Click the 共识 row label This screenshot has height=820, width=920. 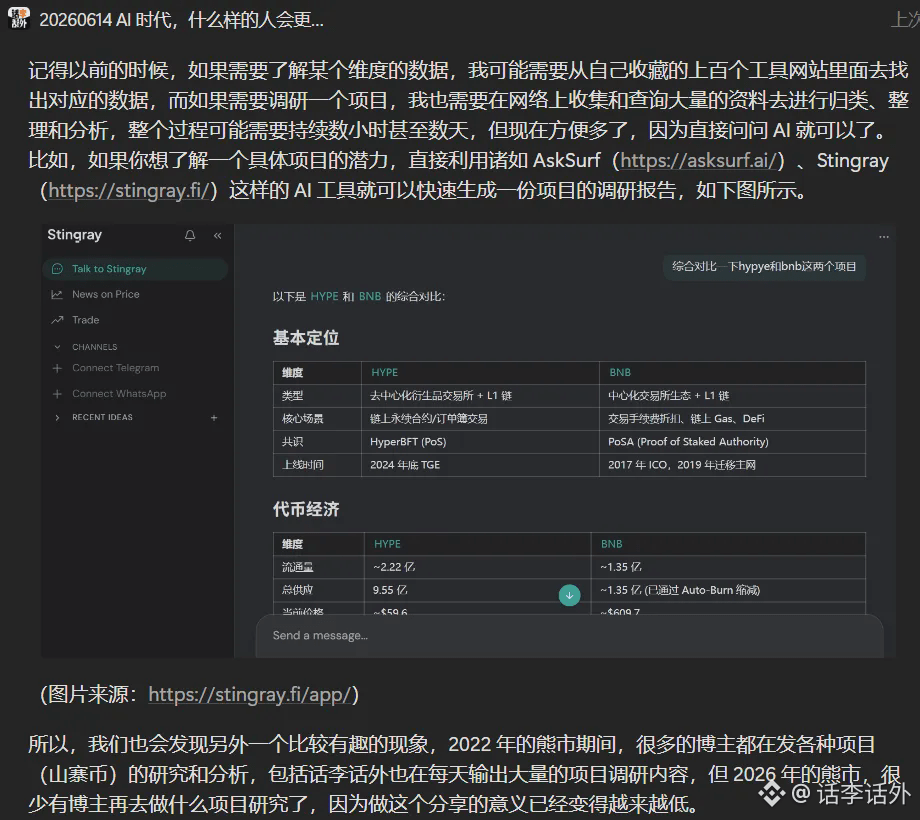[292, 442]
